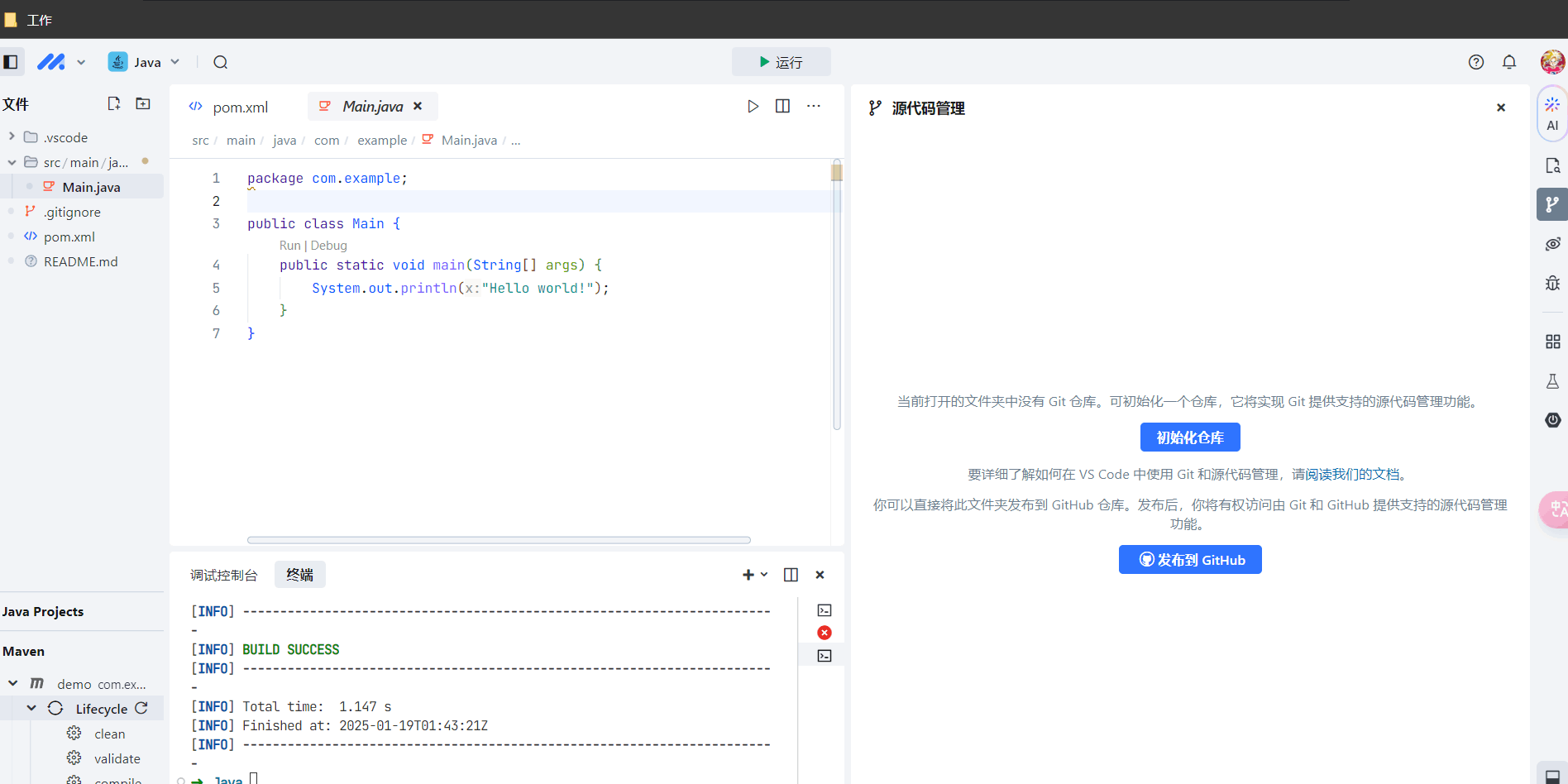
Task: Click the Maven section header
Action: click(82, 652)
